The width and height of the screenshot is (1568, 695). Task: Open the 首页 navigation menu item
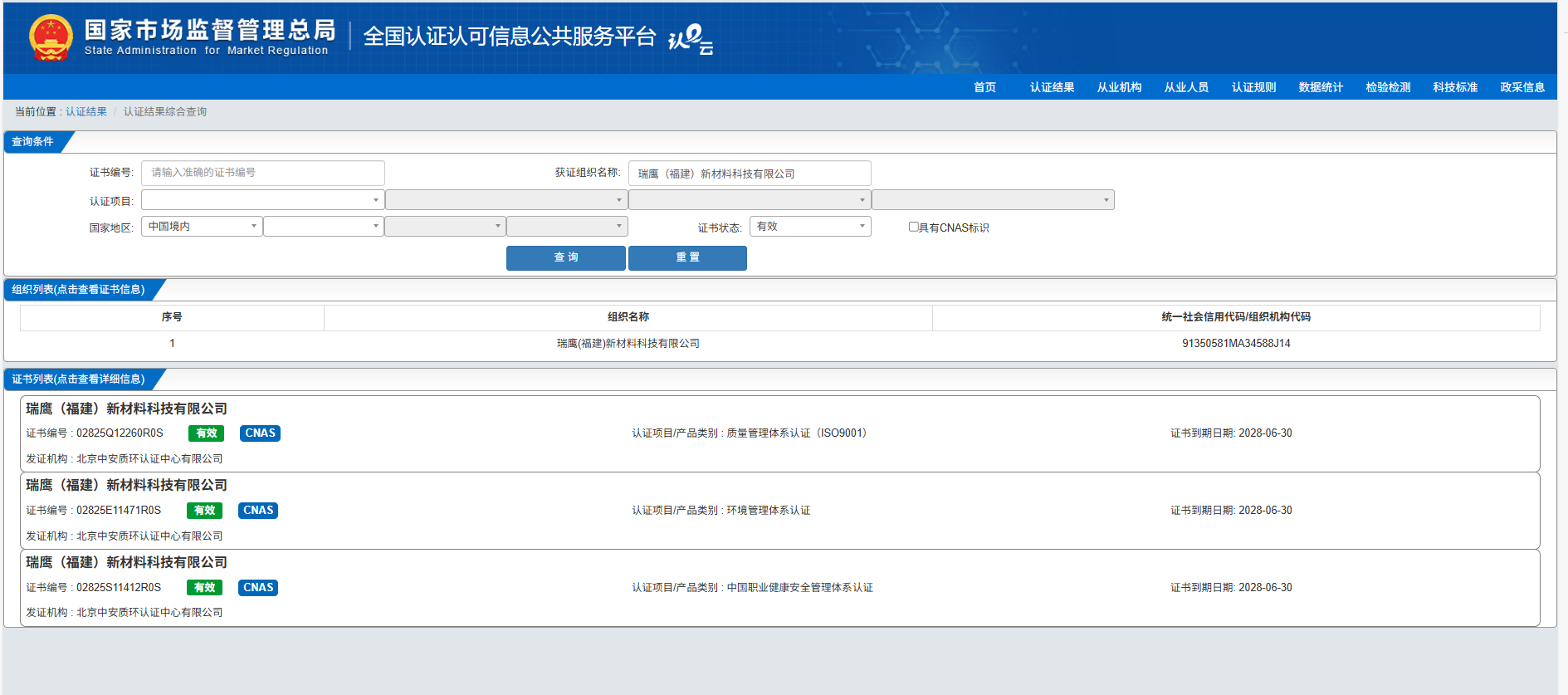[x=984, y=87]
